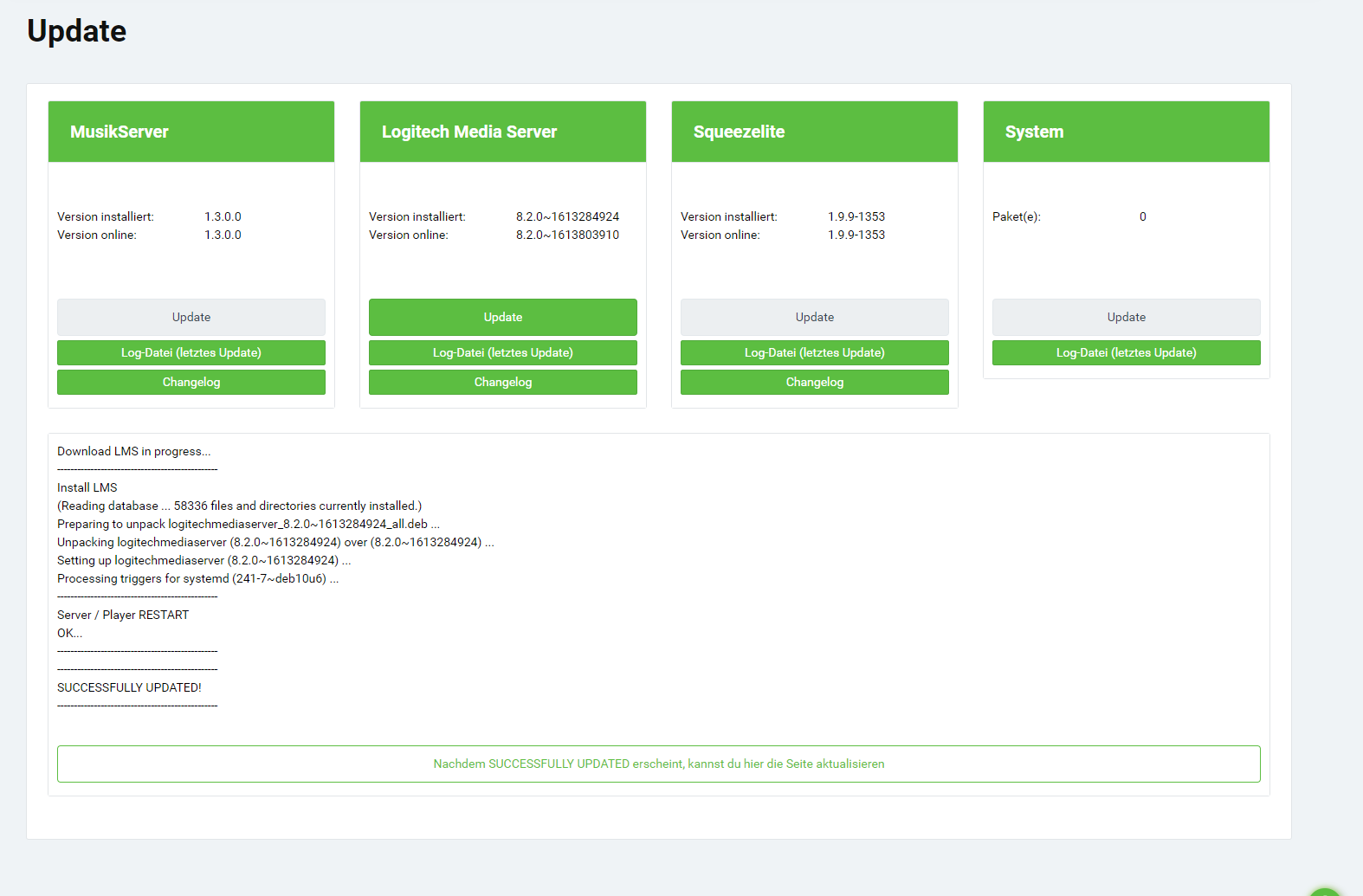Select Squeezelite 'Version online:' label
This screenshot has height=896, width=1363.
click(x=720, y=235)
